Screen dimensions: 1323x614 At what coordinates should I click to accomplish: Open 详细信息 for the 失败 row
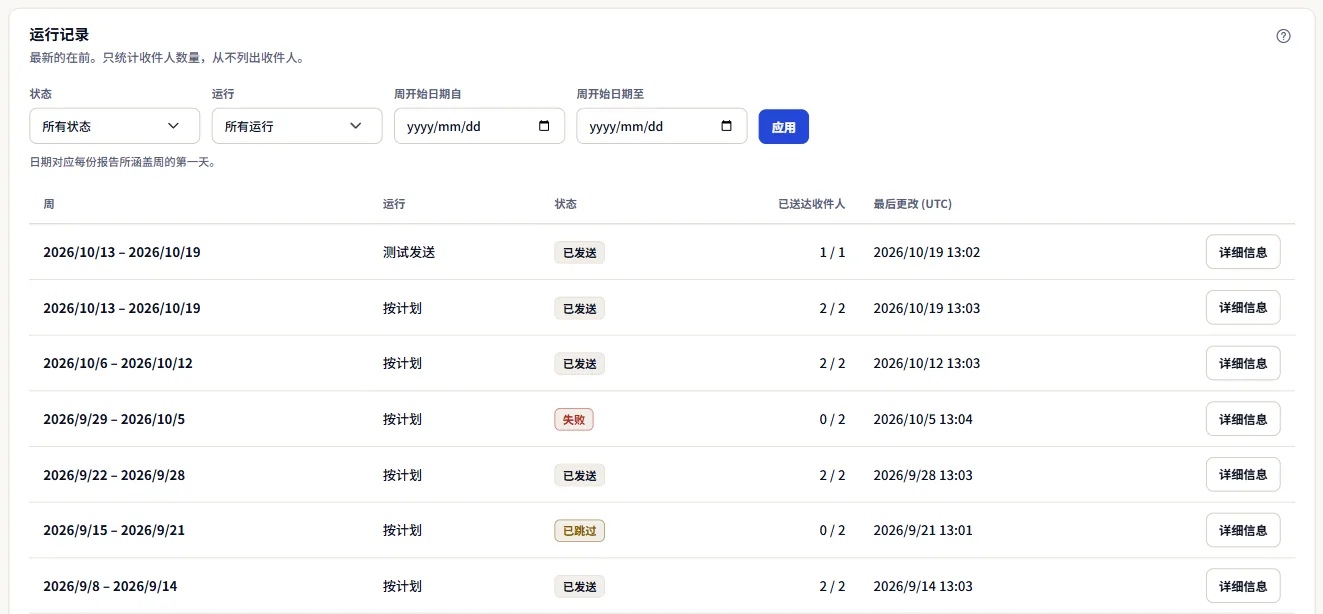point(1243,419)
